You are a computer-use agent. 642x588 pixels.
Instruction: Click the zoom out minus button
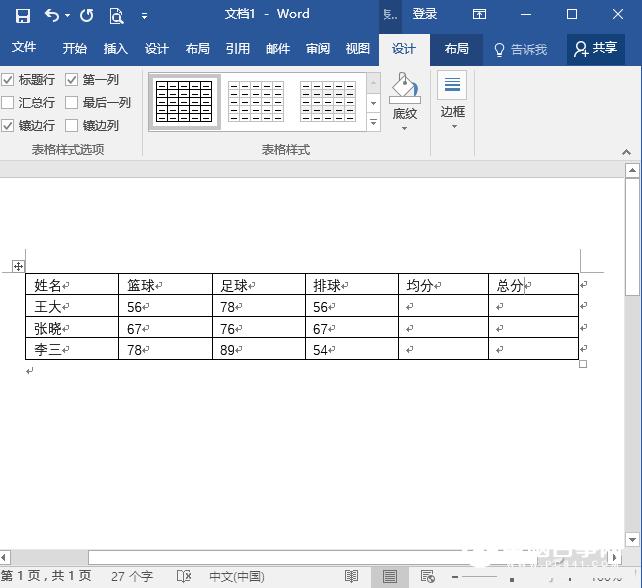point(454,577)
